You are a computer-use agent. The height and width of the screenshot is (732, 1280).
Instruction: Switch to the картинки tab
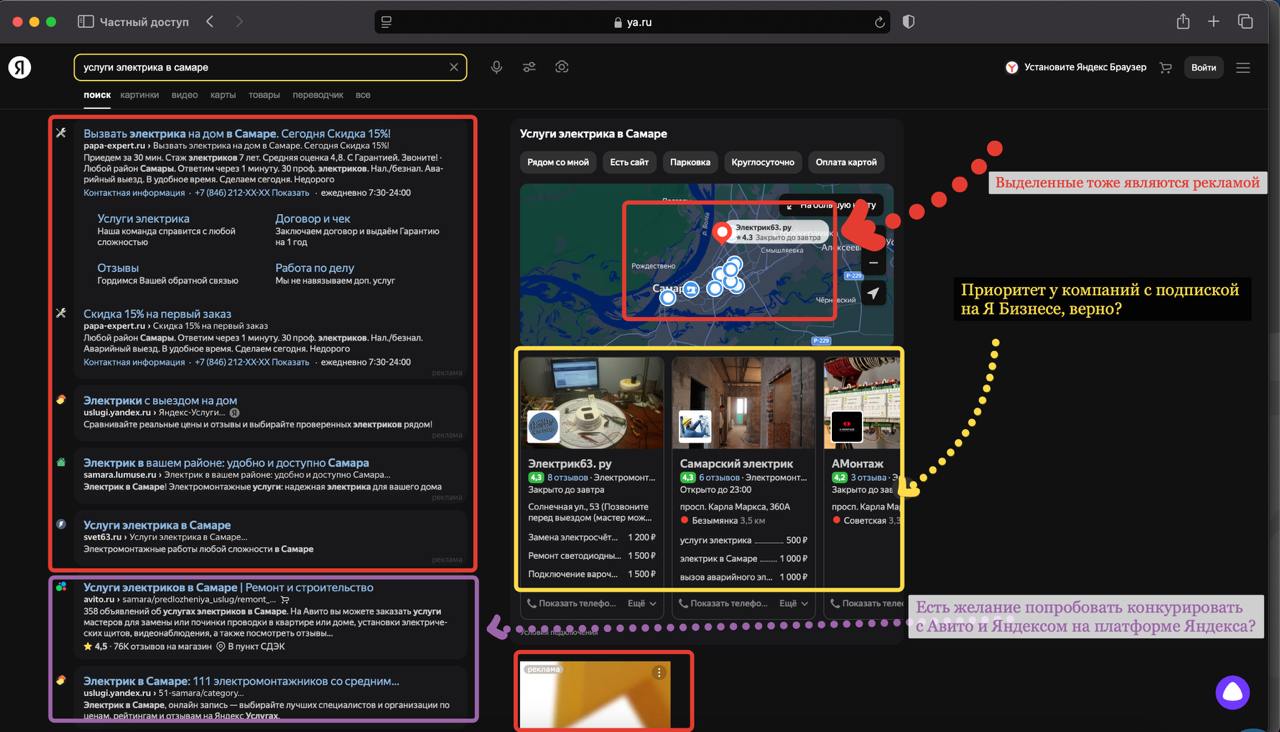coord(140,95)
